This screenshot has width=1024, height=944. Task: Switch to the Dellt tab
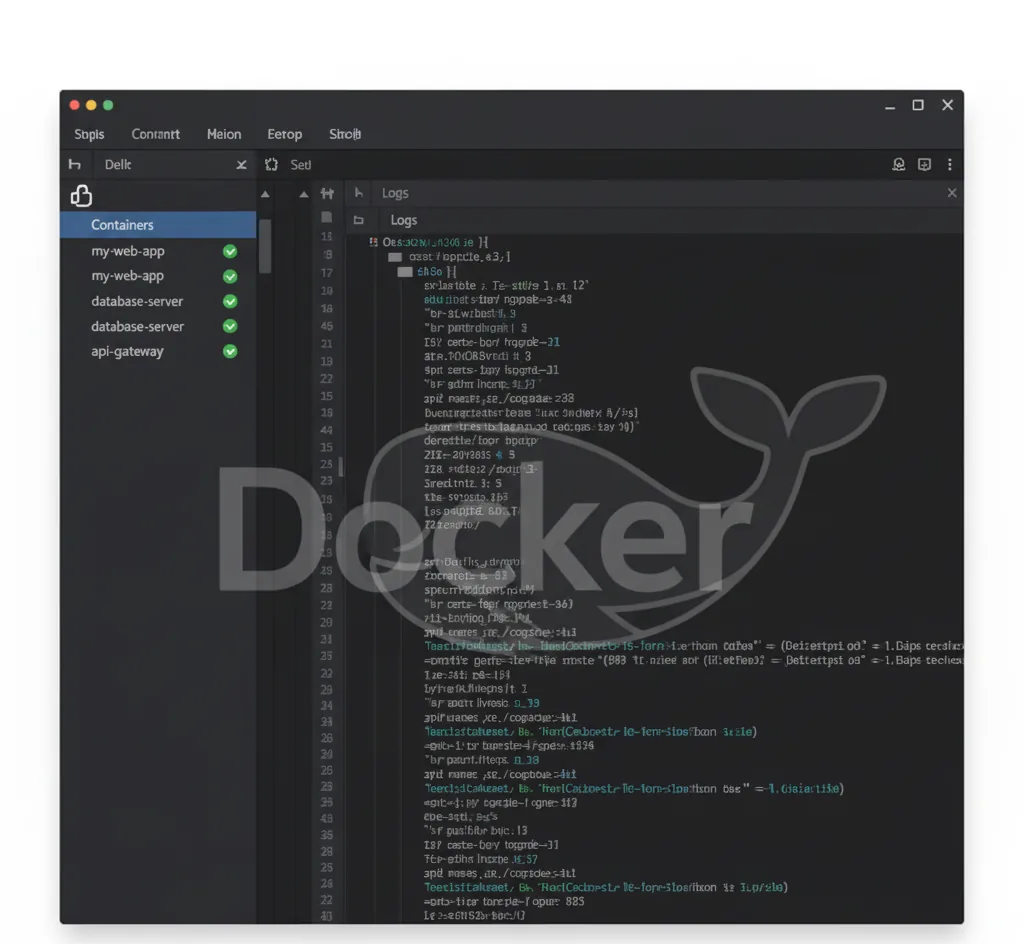pyautogui.click(x=118, y=165)
